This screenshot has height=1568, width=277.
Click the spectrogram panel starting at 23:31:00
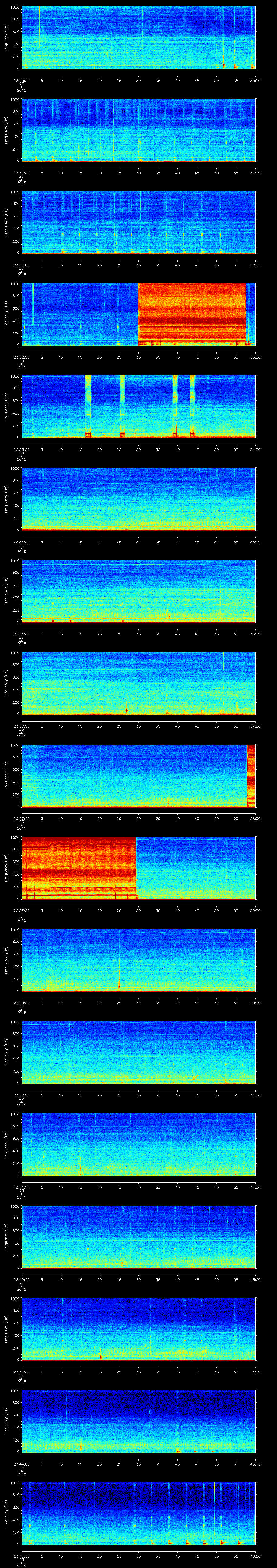(138, 222)
